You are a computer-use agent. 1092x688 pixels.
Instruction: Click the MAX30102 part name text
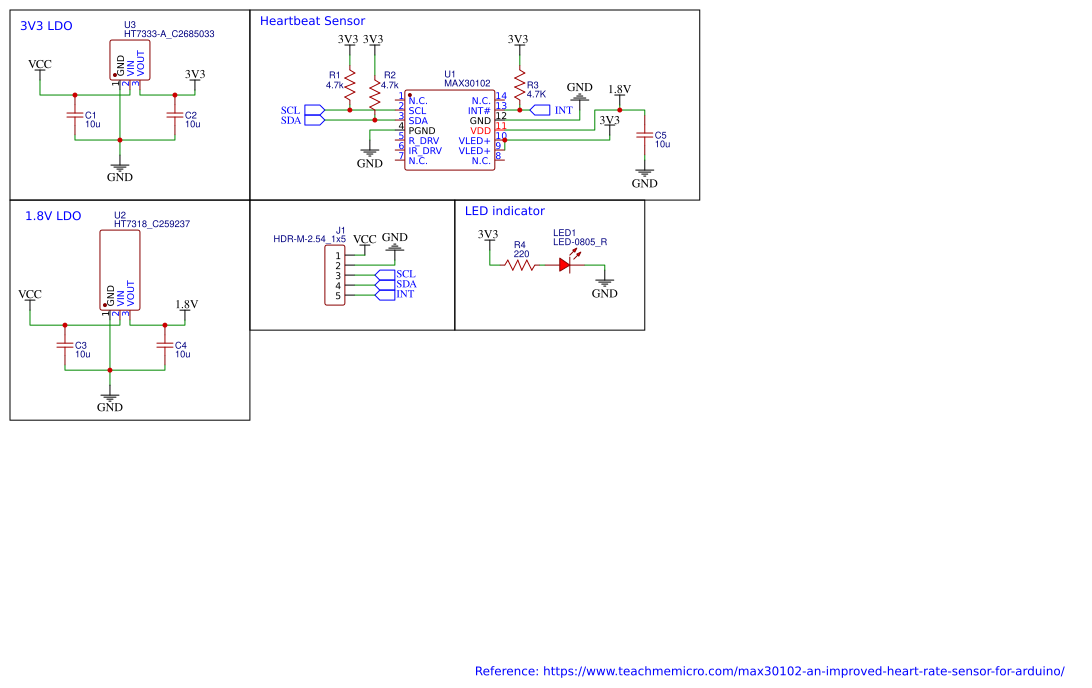pos(467,84)
